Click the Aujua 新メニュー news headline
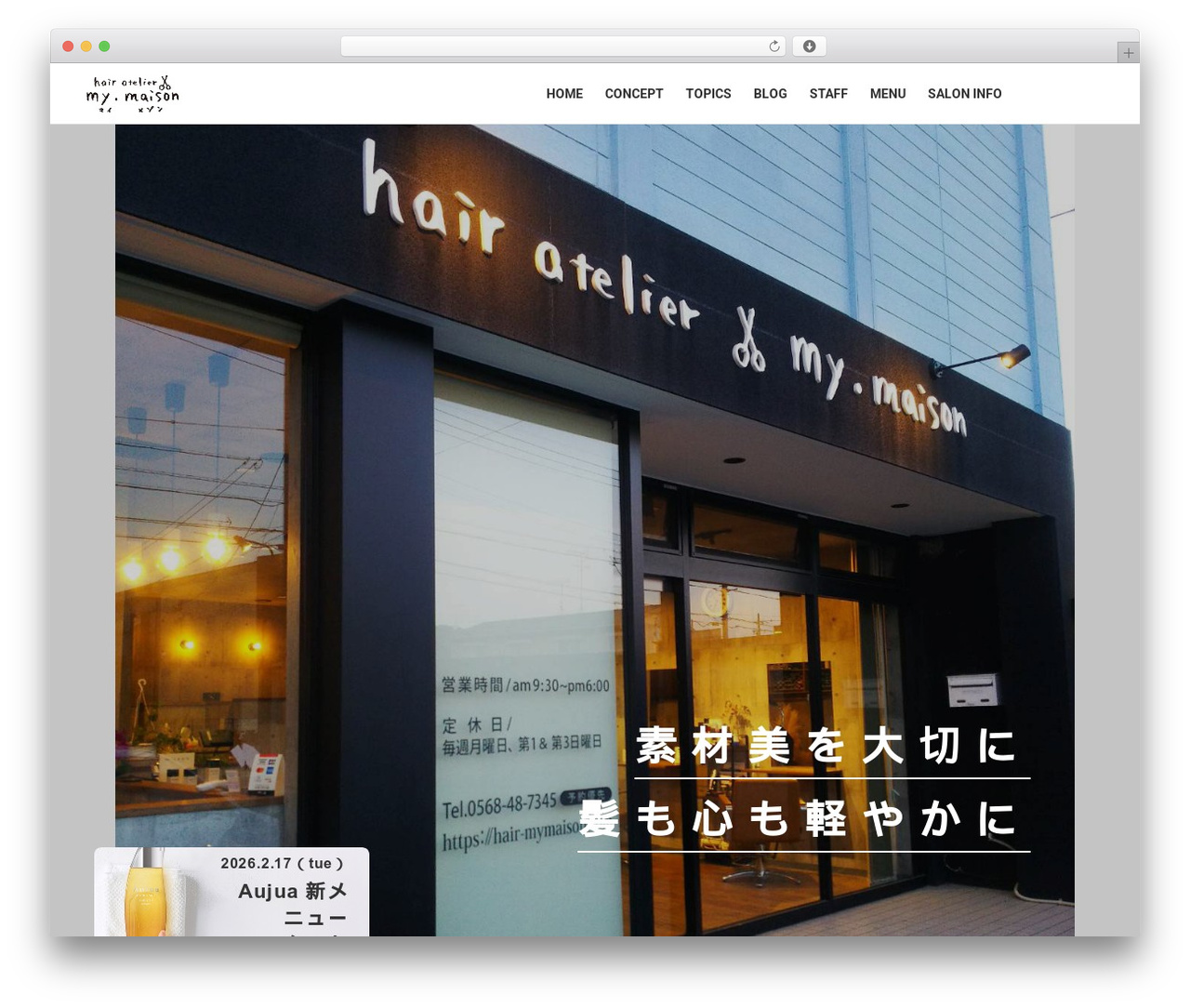Image resolution: width=1190 pixels, height=1008 pixels. pos(292,904)
